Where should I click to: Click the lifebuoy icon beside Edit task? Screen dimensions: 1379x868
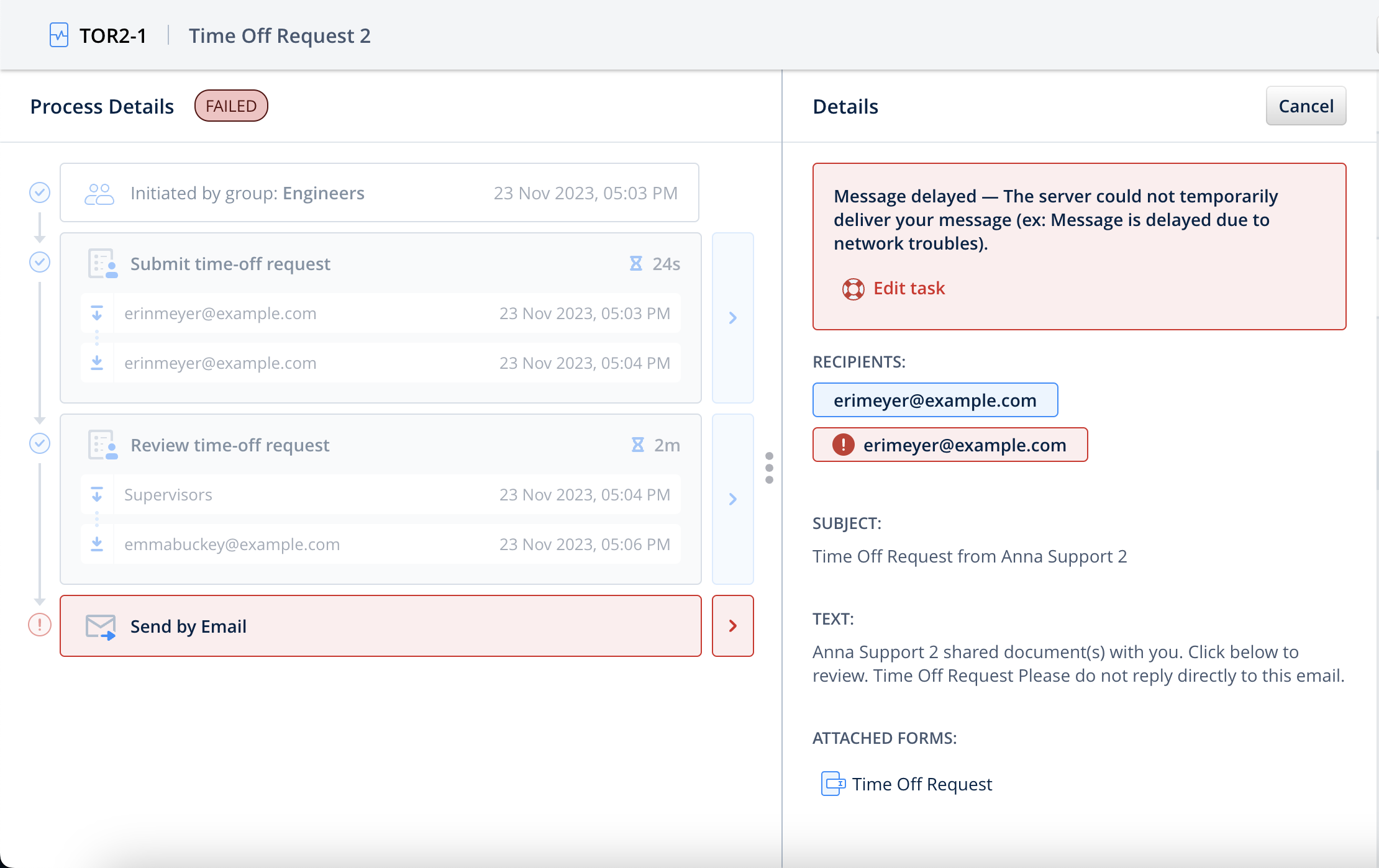click(x=853, y=289)
